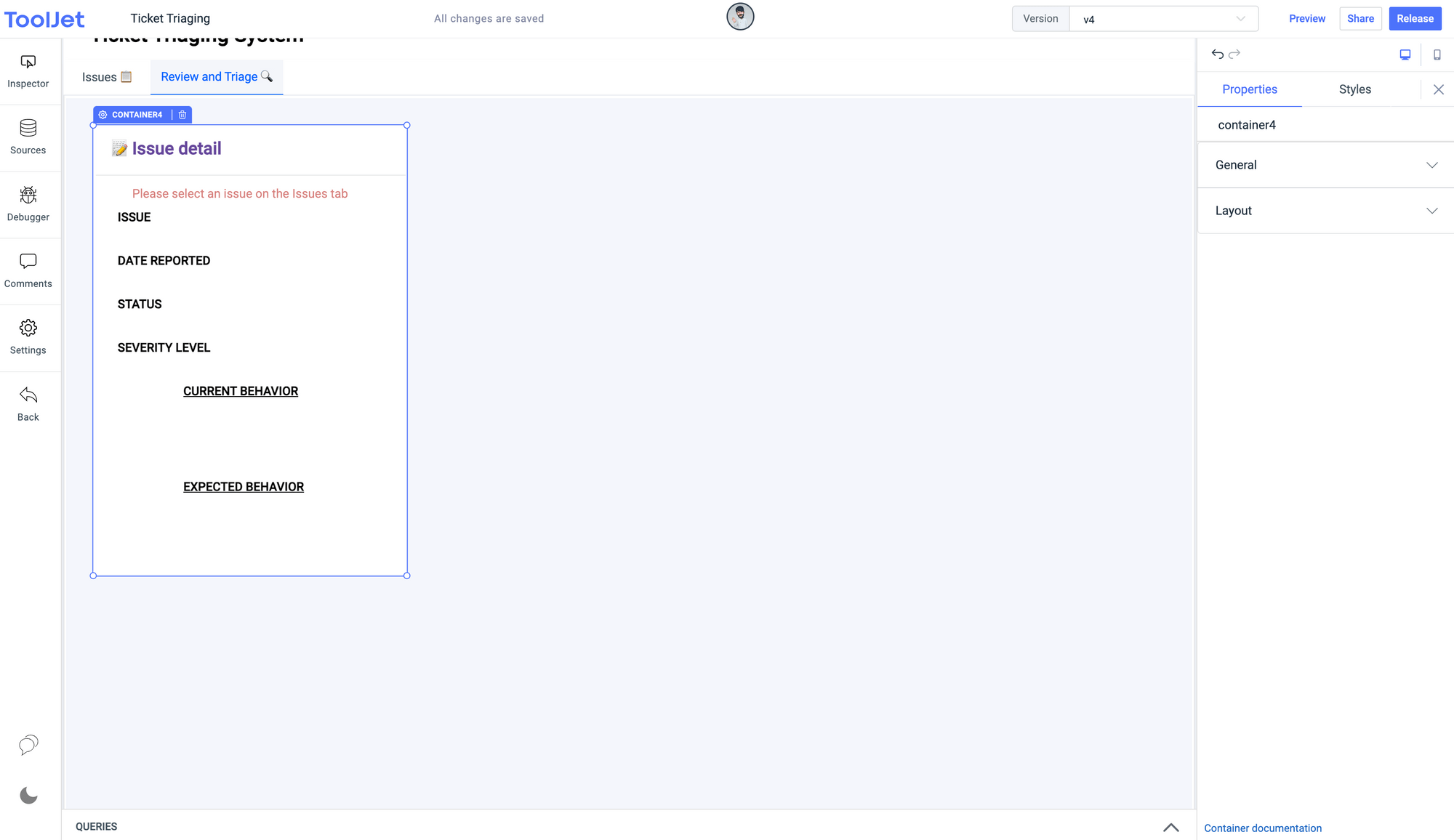Open the Comments panel
1454x840 pixels.
(x=28, y=270)
